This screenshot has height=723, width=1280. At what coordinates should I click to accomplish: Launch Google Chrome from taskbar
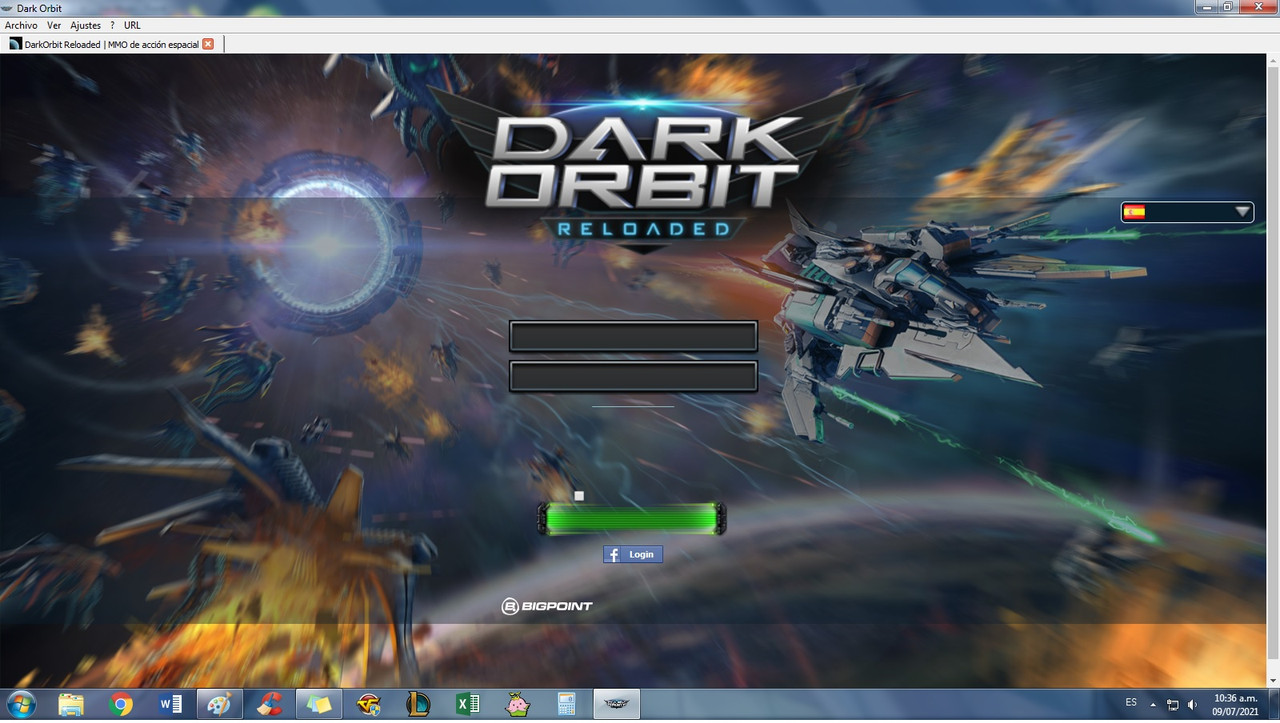pyautogui.click(x=122, y=704)
